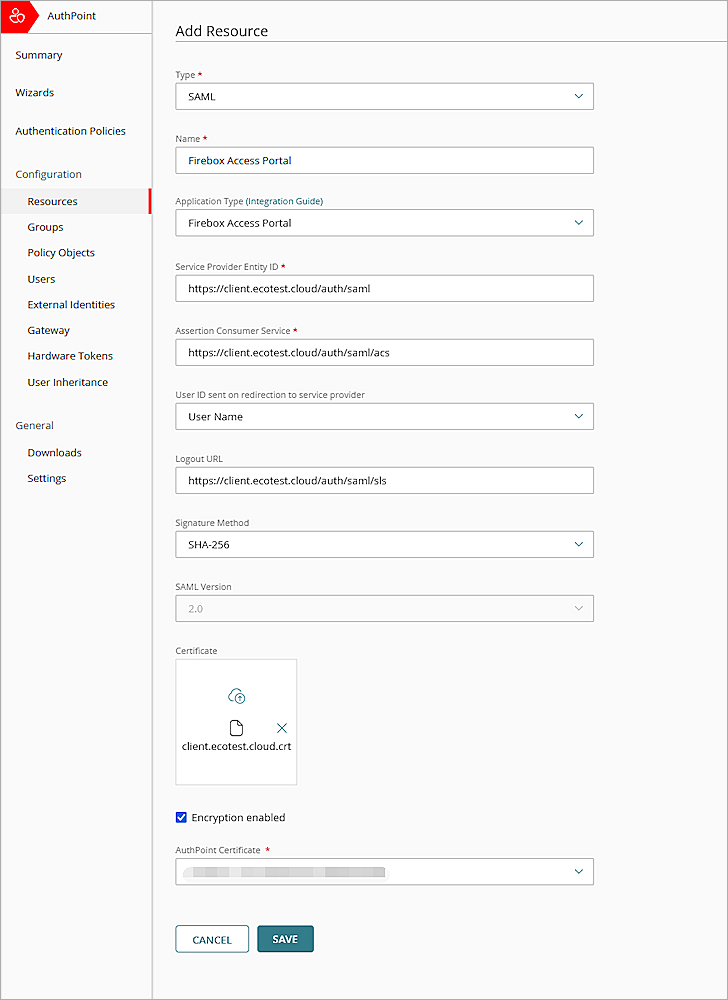728x1000 pixels.
Task: Open Hardware Tokens settings
Action: [x=70, y=355]
